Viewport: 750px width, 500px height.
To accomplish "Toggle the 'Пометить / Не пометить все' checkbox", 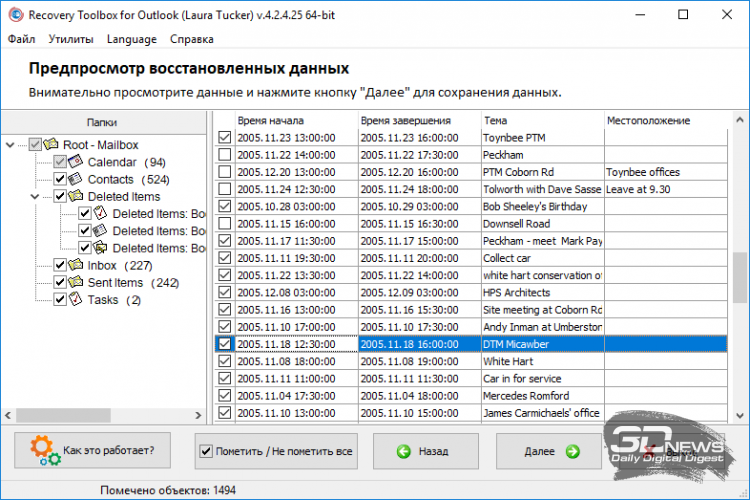I will point(206,451).
